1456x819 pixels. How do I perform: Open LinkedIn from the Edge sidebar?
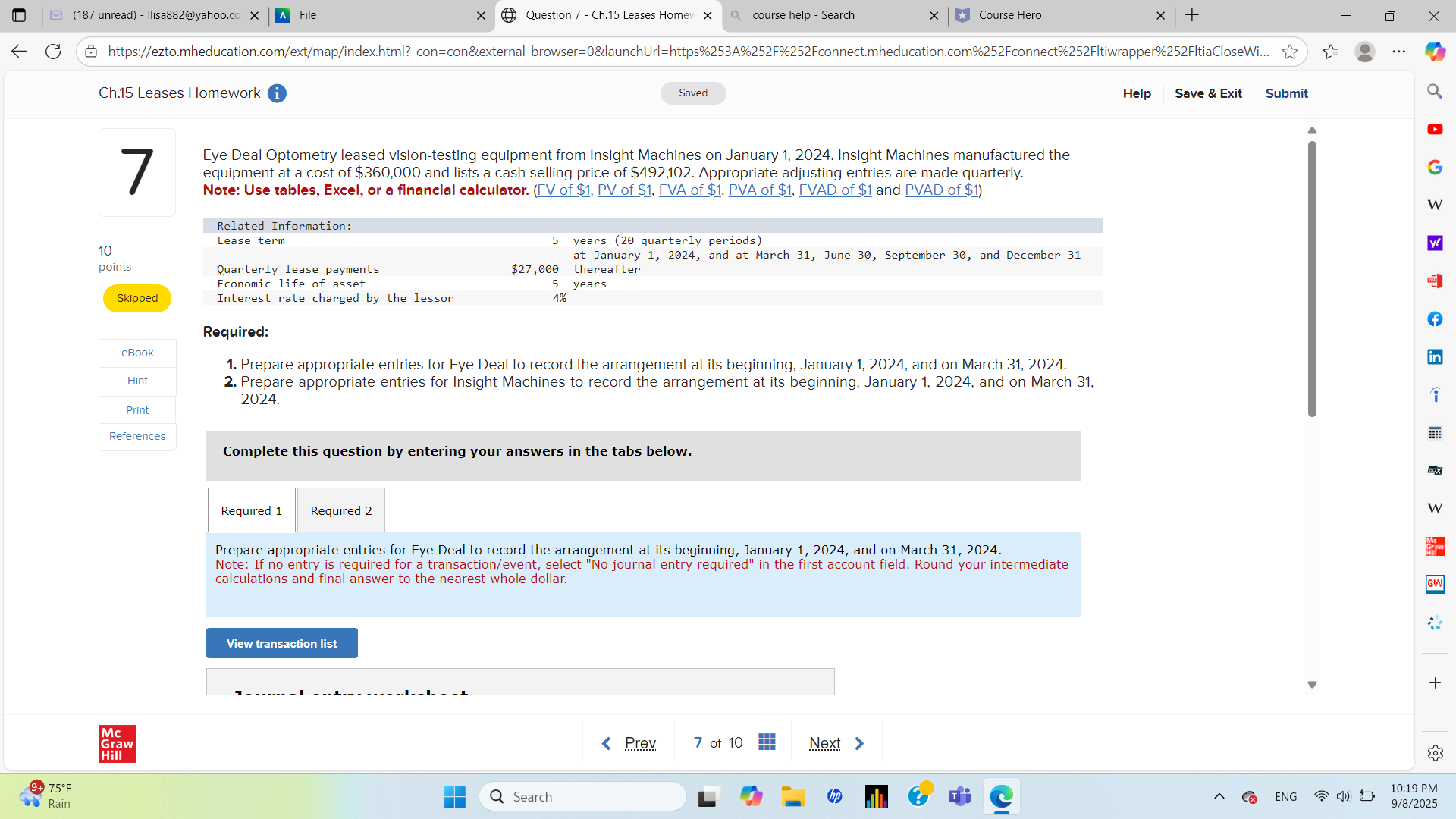coord(1436,356)
